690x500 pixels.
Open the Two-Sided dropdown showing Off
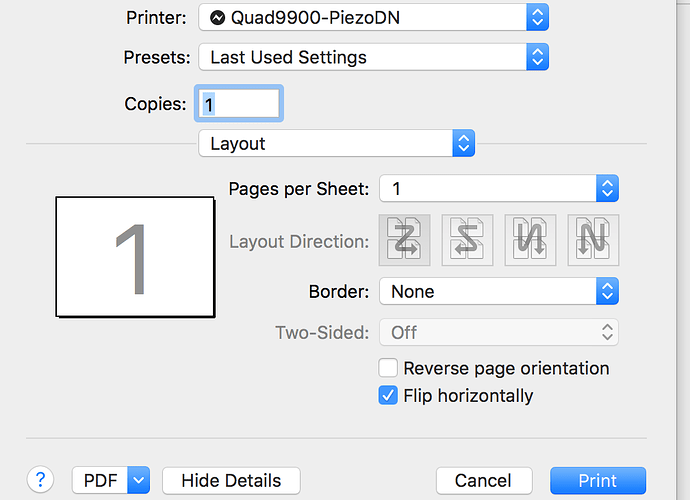coord(498,332)
